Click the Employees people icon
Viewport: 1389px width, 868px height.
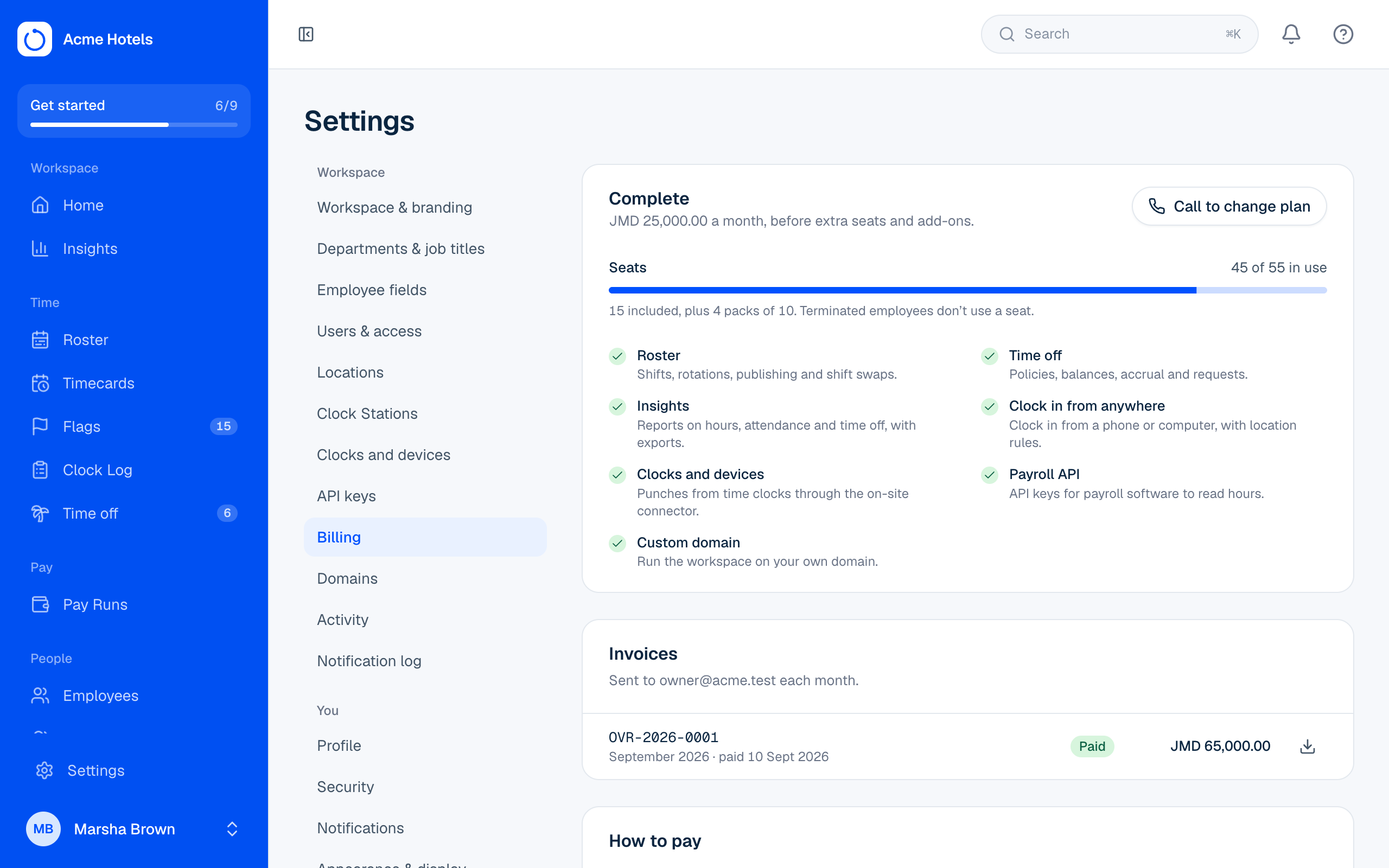pyautogui.click(x=40, y=696)
